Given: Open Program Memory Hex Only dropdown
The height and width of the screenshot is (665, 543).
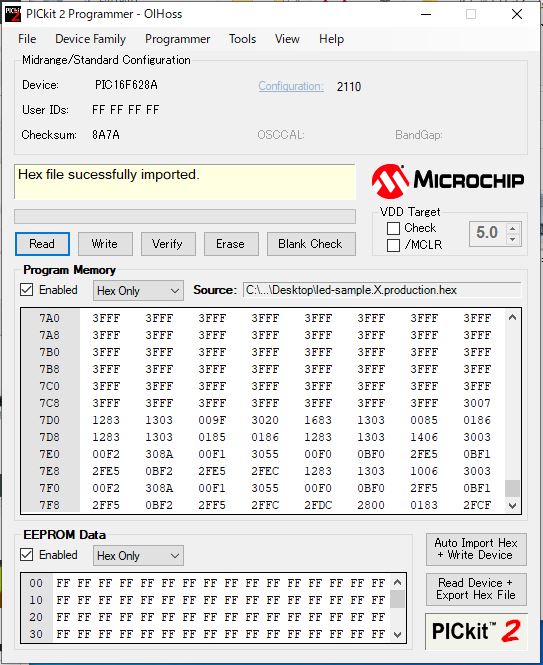Looking at the screenshot, I should click(138, 291).
